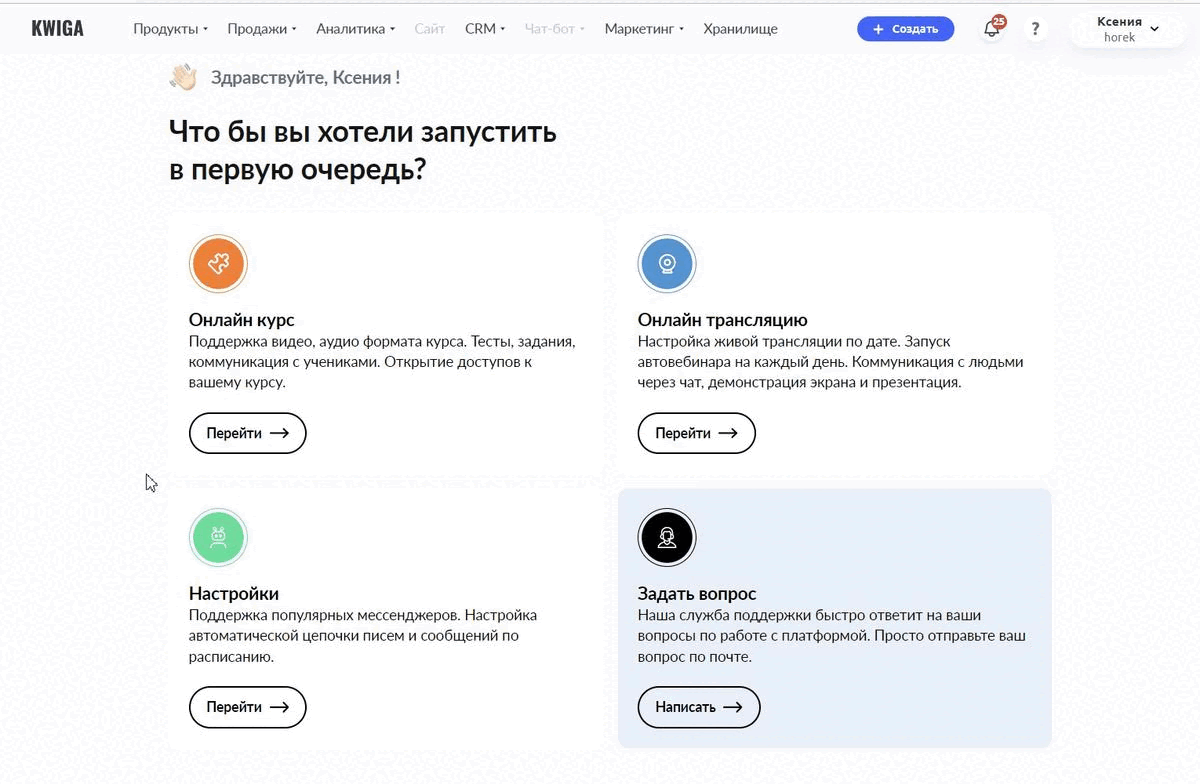This screenshot has width=1200, height=784.
Task: Click the blue webcam broadcast icon
Action: pyautogui.click(x=667, y=264)
